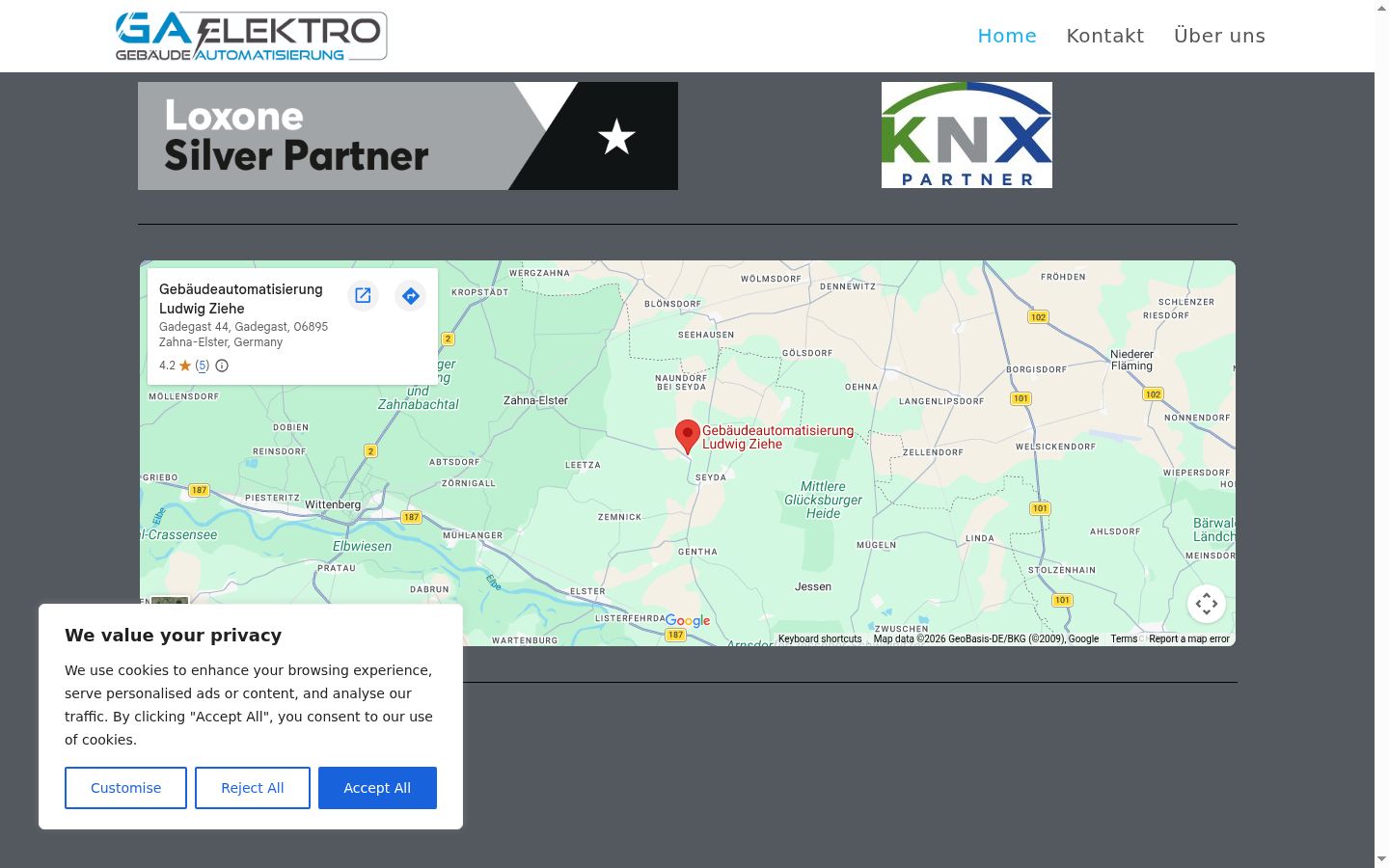Click the KNX Partner logo
The width and height of the screenshot is (1389, 868).
click(967, 135)
